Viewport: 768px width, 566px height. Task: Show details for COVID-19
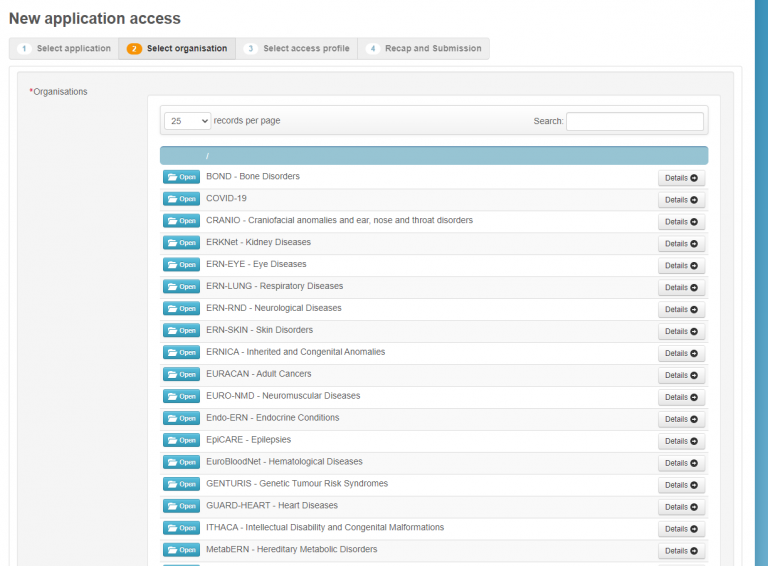(x=681, y=200)
